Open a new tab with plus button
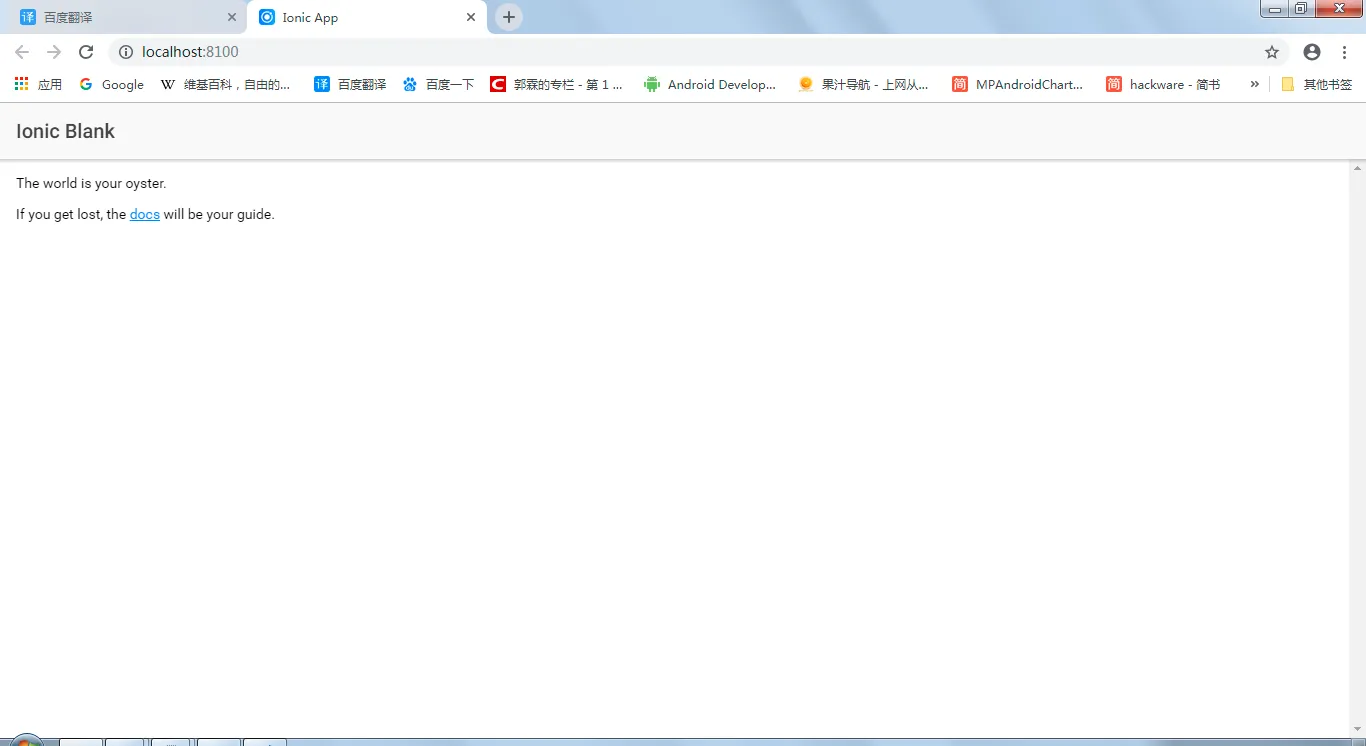 pos(509,17)
